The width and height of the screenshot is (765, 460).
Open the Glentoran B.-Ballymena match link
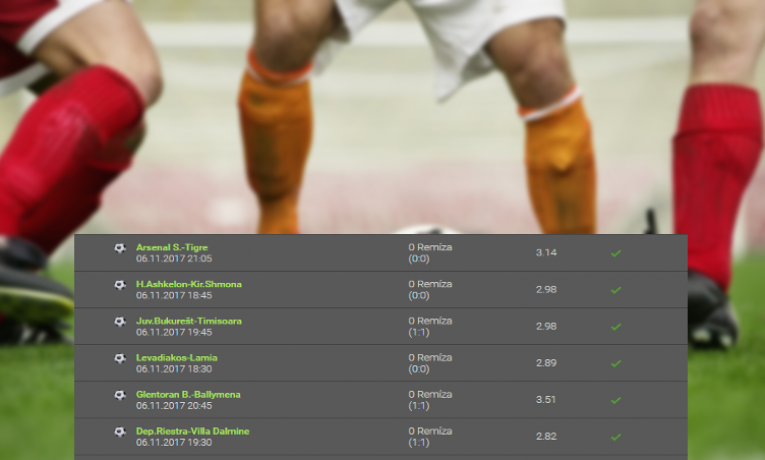[188, 394]
